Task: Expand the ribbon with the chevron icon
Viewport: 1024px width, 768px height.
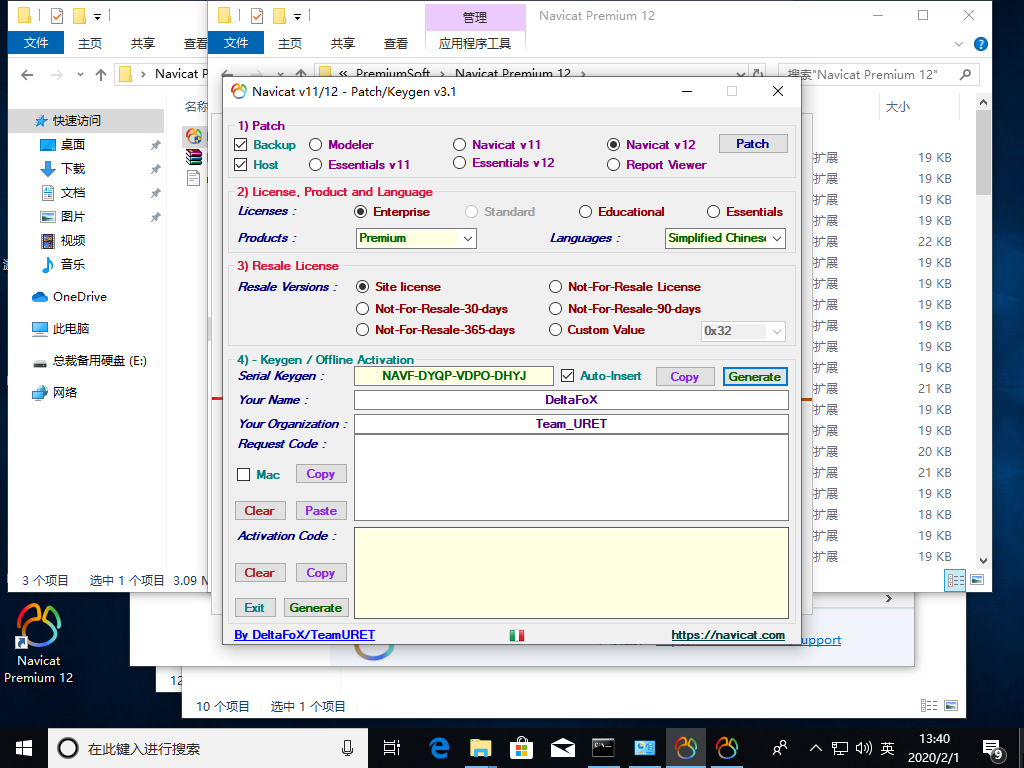Action: (x=959, y=44)
